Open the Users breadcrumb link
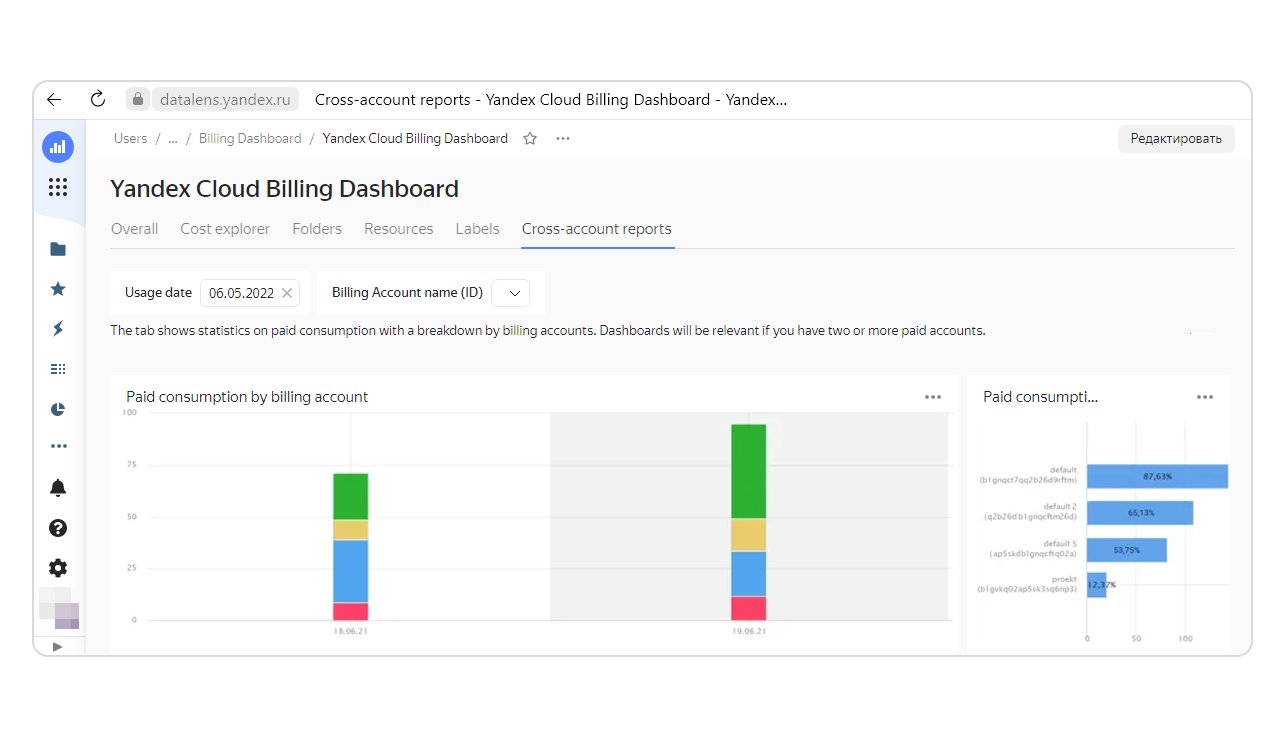Image resolution: width=1285 pixels, height=737 pixels. 130,139
